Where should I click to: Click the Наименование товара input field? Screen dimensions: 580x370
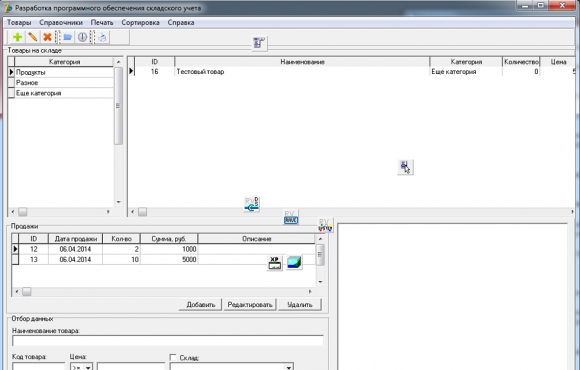pos(168,340)
